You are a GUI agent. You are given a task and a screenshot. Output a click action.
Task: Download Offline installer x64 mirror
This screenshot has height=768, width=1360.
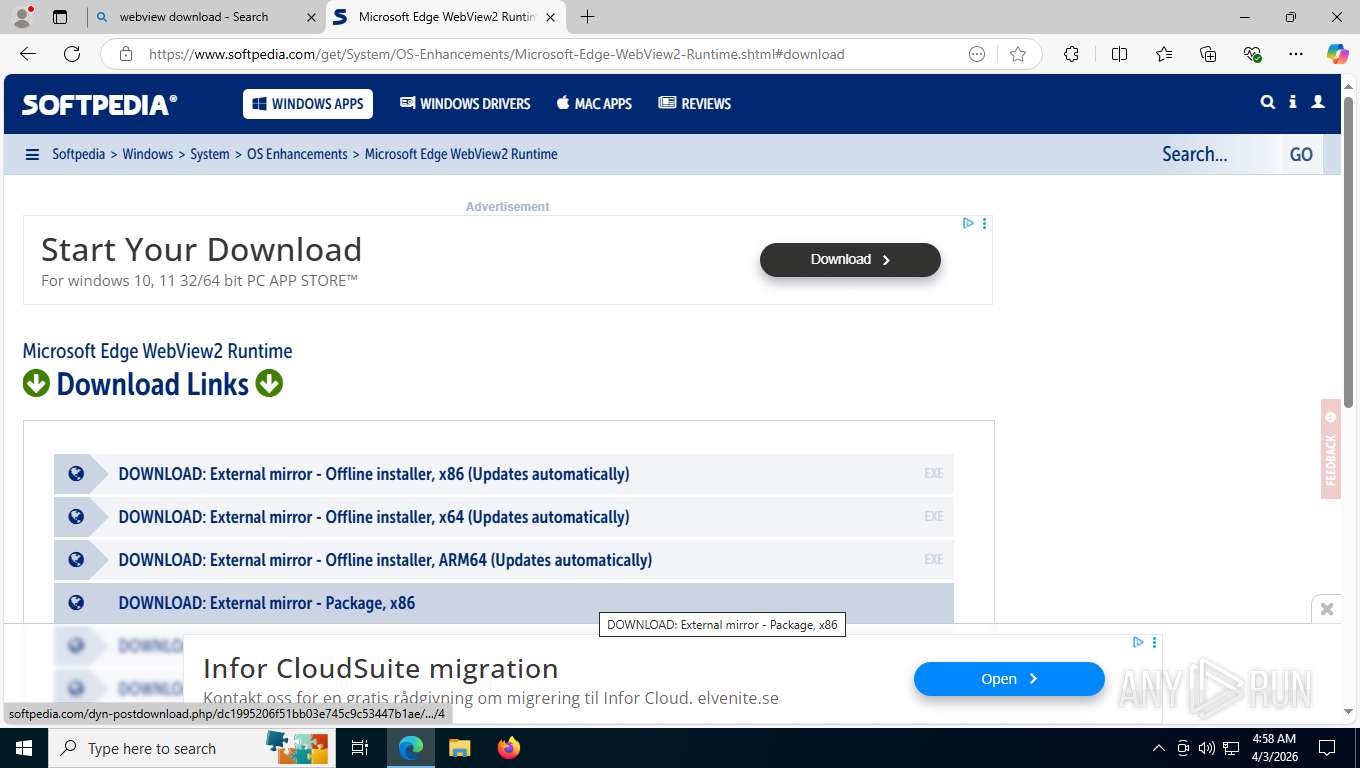pyautogui.click(x=504, y=517)
